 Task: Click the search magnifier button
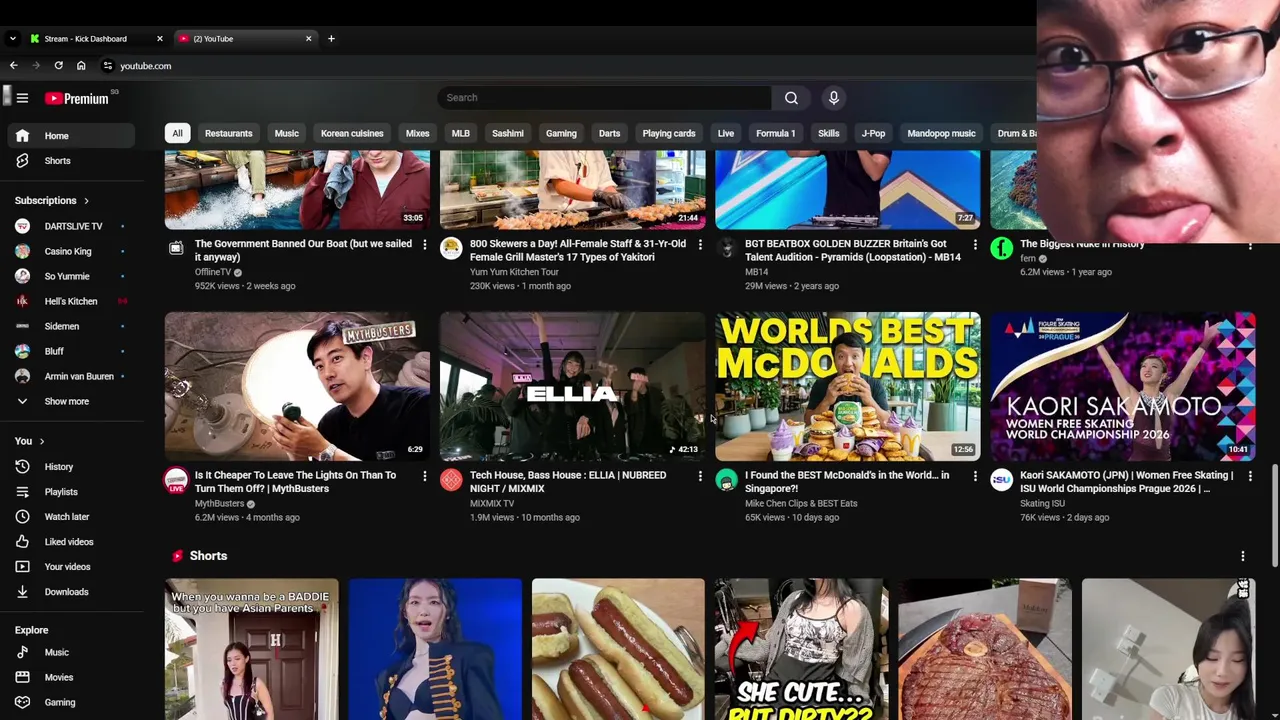791,98
